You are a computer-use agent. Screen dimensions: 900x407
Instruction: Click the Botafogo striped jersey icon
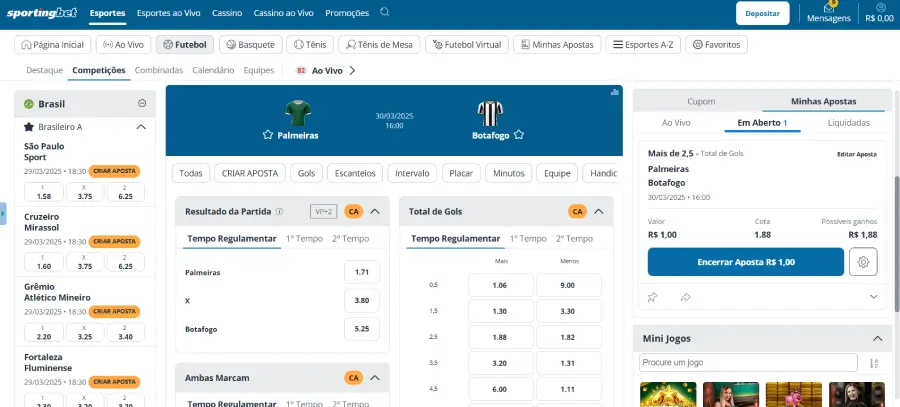490,113
